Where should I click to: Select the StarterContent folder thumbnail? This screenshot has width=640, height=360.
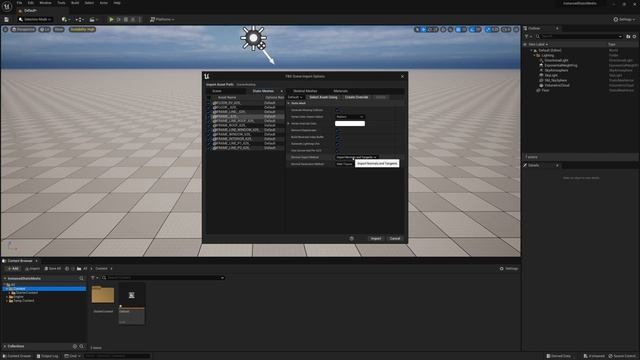(103, 295)
